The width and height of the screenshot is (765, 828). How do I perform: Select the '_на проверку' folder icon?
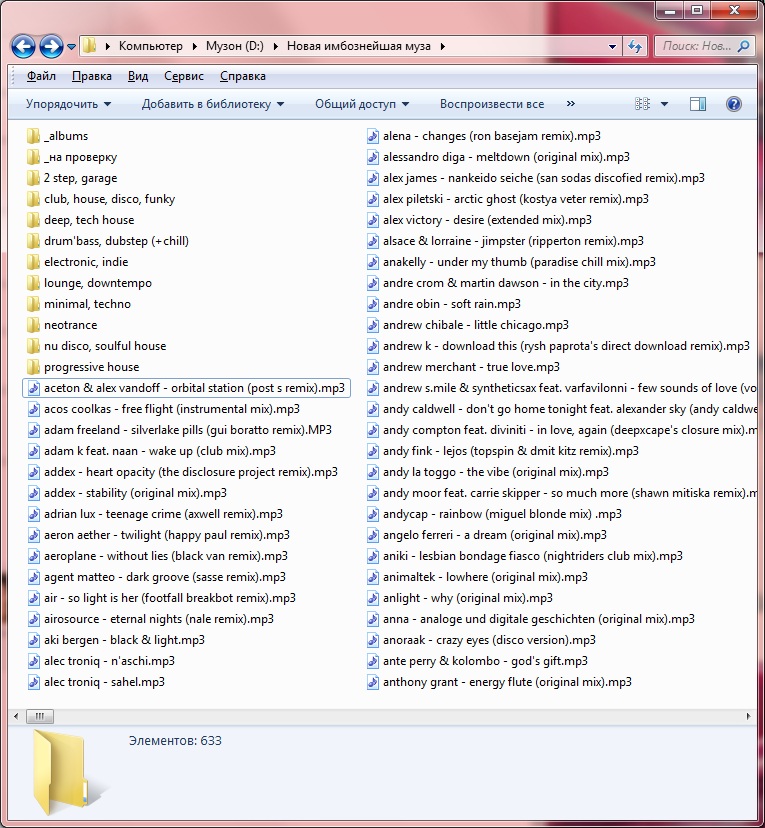coord(33,157)
